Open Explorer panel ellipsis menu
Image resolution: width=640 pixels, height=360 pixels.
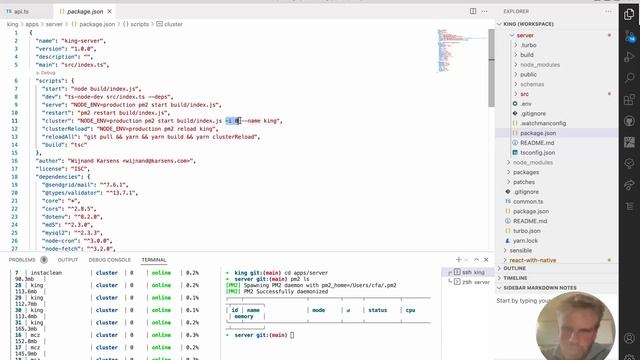[x=608, y=11]
